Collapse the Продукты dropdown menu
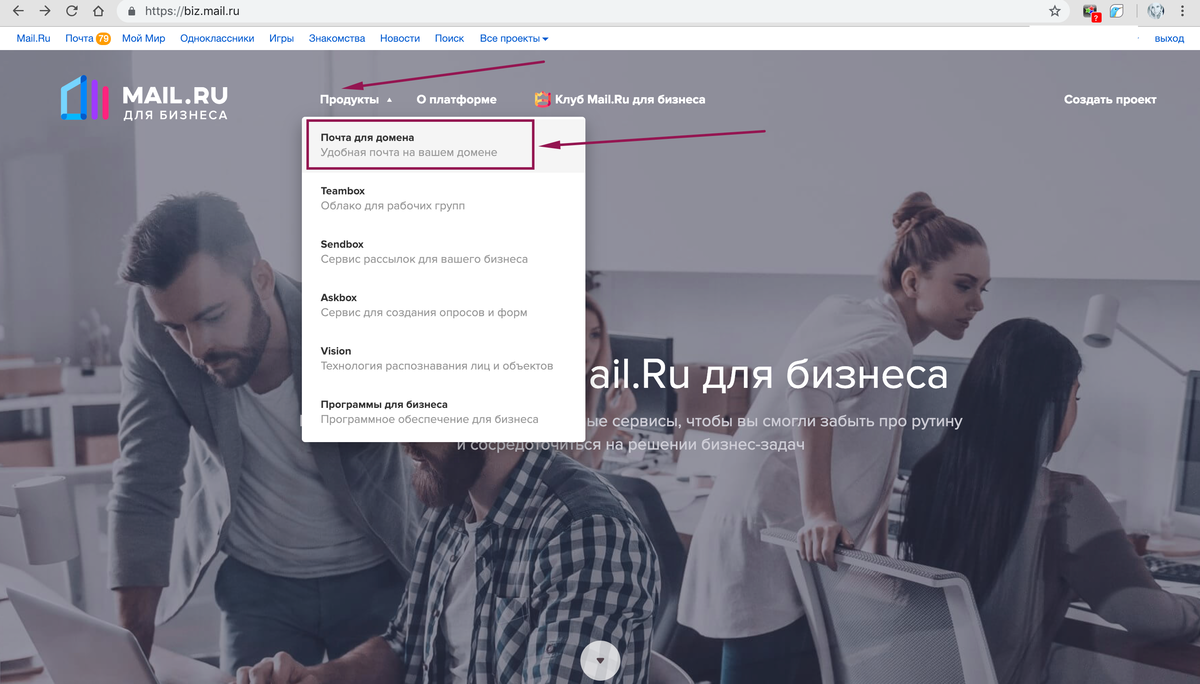 tap(356, 100)
